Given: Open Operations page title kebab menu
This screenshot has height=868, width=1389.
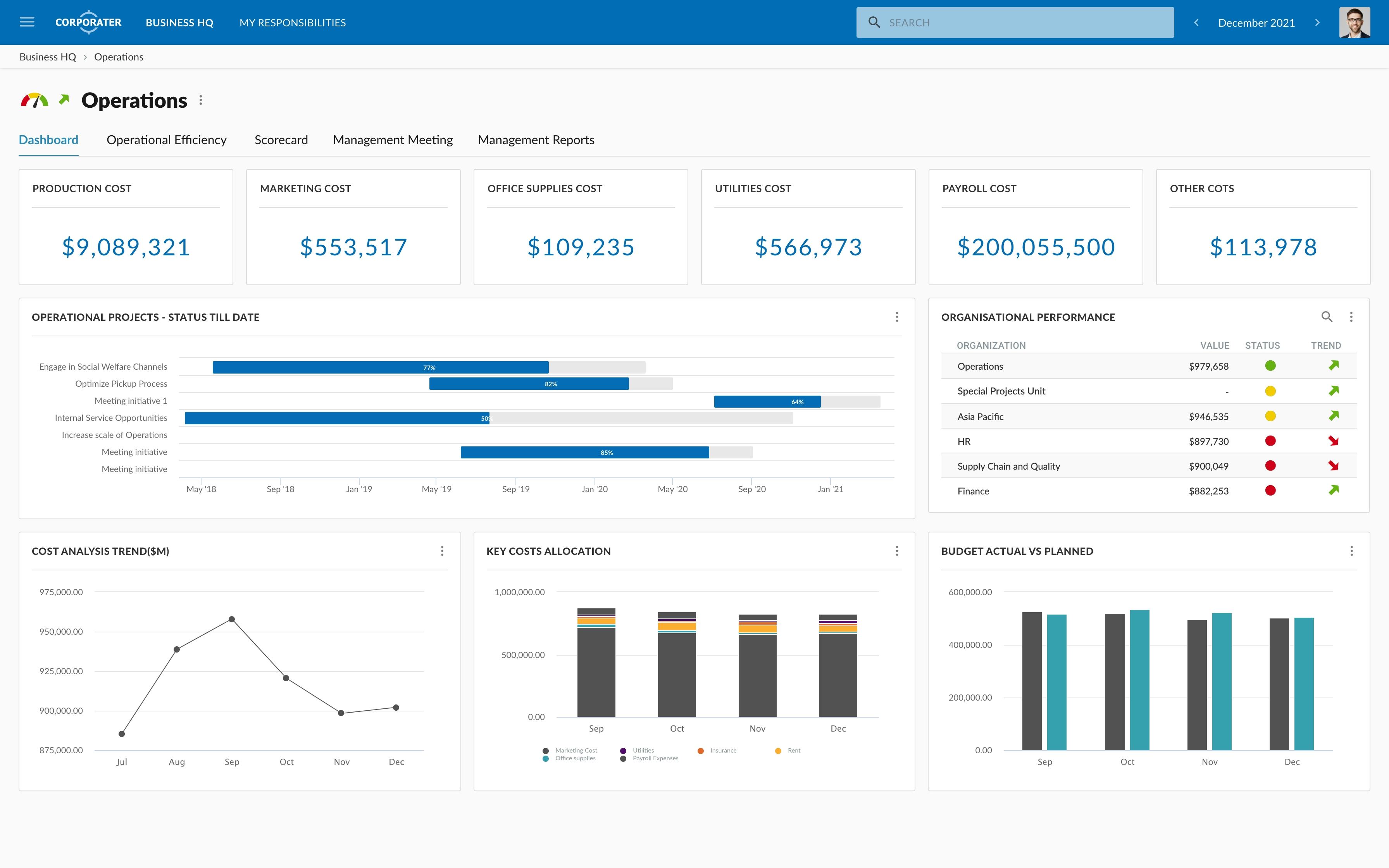Looking at the screenshot, I should pos(200,100).
